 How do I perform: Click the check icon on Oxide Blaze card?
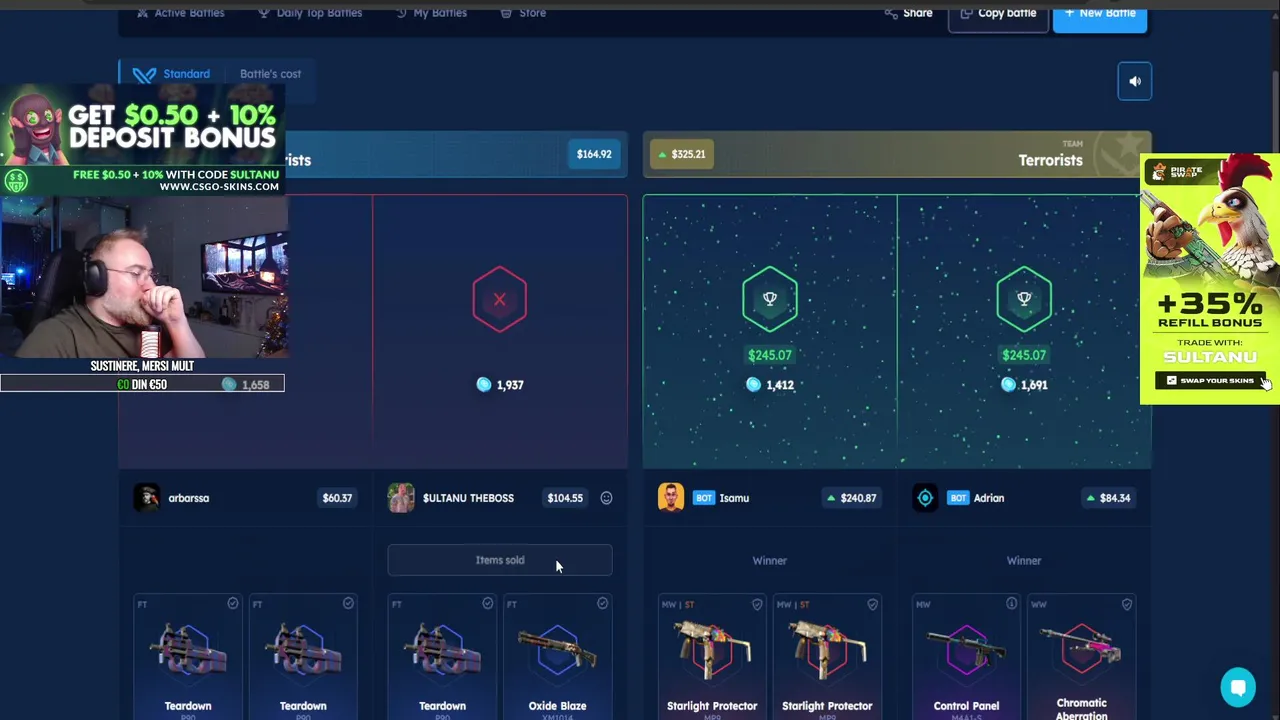(x=603, y=604)
